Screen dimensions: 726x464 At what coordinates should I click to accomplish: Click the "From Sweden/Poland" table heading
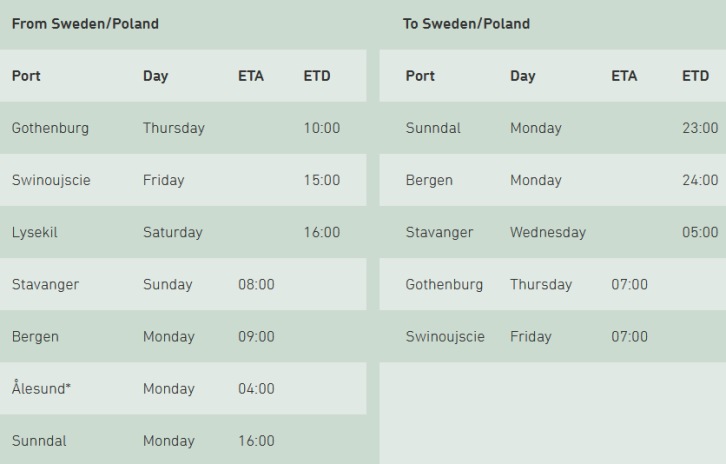(85, 24)
